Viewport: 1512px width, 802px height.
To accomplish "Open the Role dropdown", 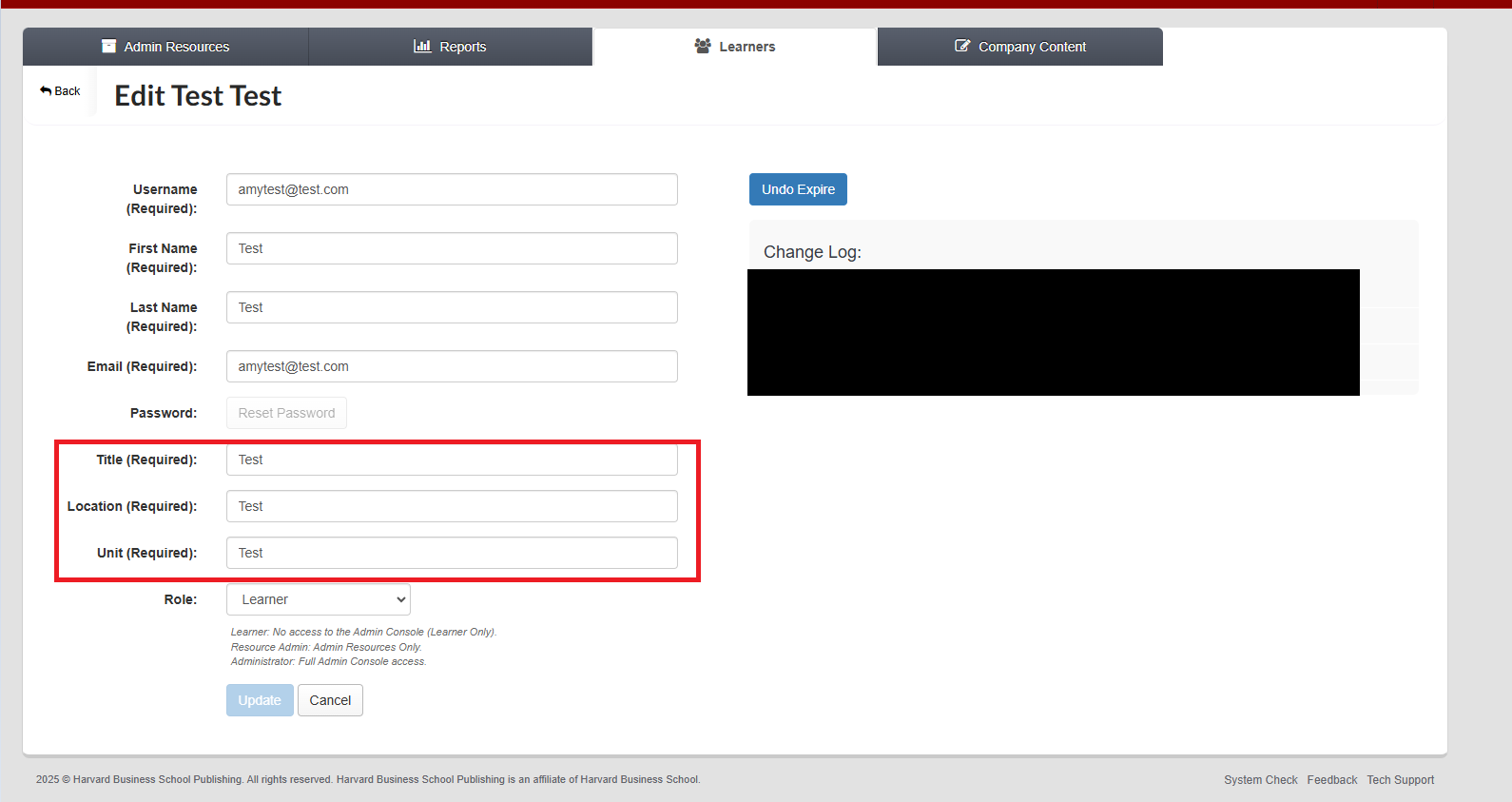I will (x=318, y=599).
